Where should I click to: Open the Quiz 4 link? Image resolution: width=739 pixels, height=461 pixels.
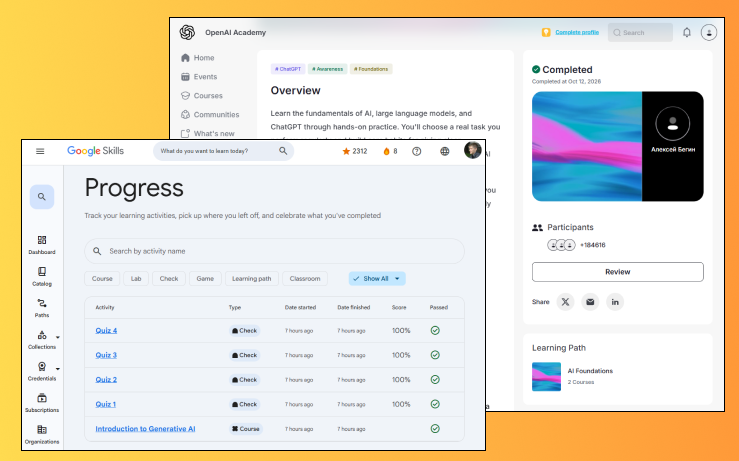106,330
